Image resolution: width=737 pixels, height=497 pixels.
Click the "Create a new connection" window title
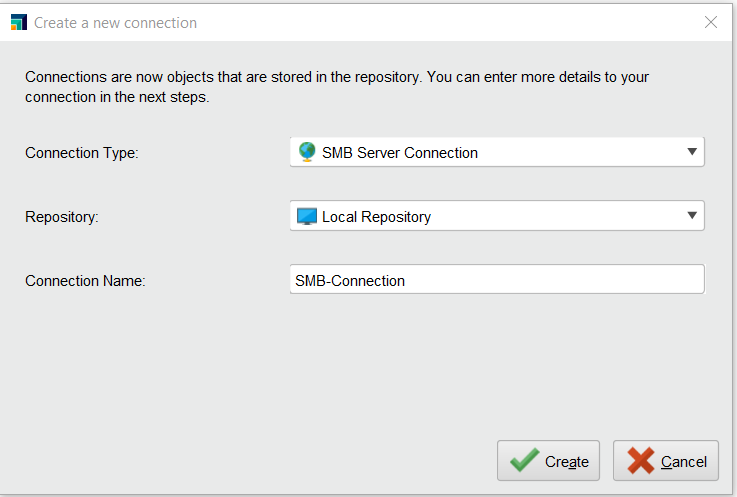115,22
